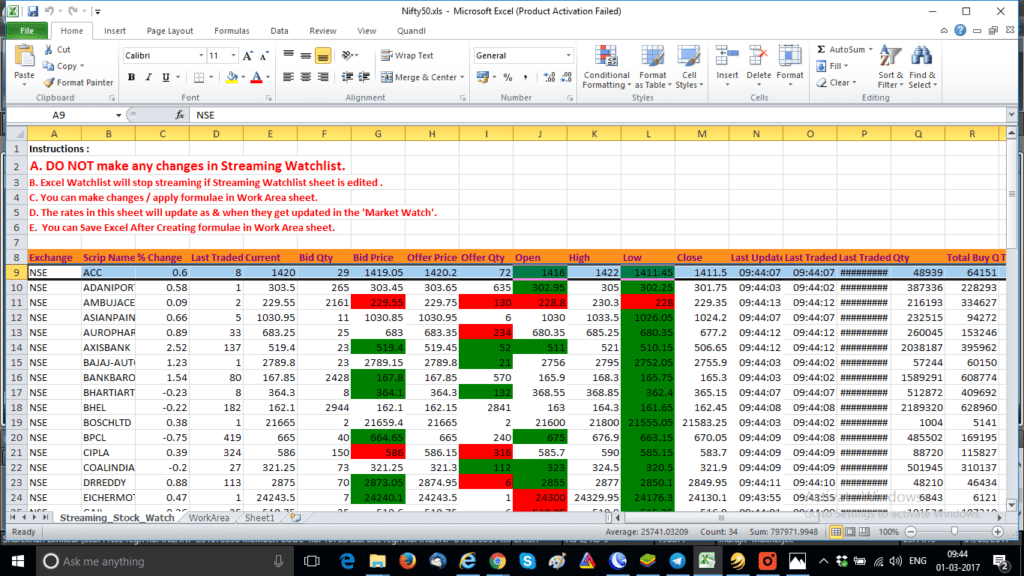Click the Fill Color bucket swatch
1024x576 pixels.
[x=231, y=77]
